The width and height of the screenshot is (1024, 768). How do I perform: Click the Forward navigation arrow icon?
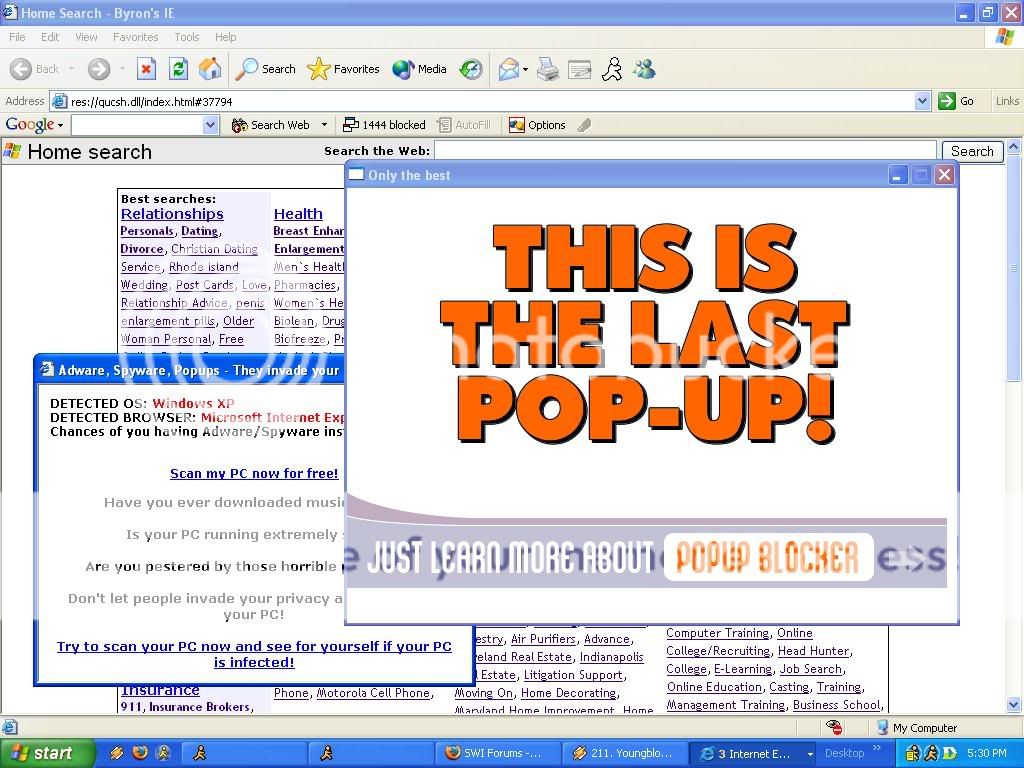point(99,69)
